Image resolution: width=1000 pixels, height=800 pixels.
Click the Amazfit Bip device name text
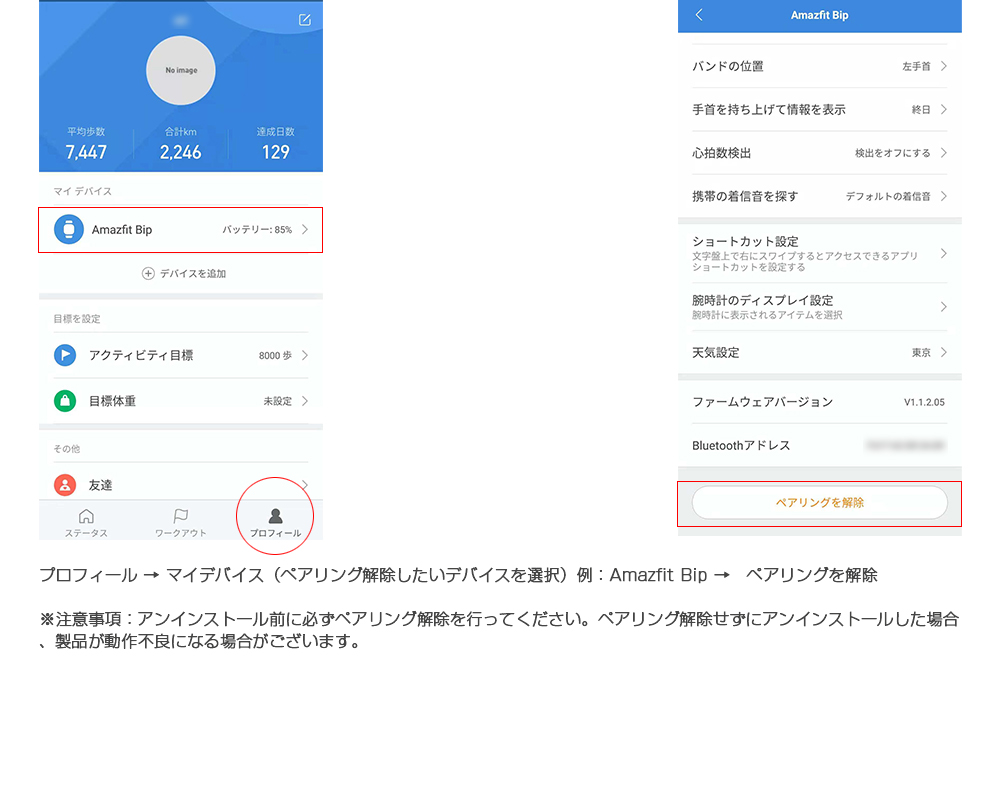pos(122,230)
